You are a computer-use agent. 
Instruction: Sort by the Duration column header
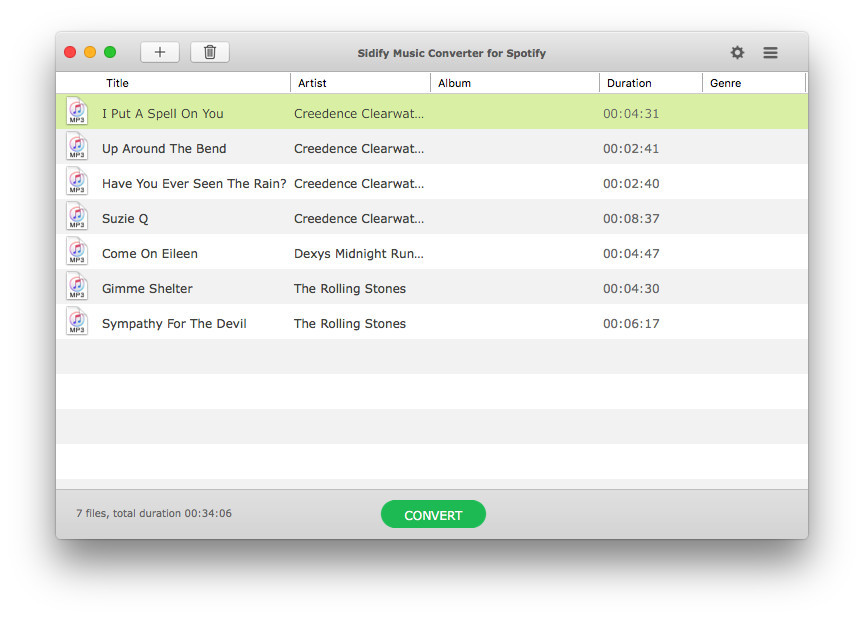629,83
